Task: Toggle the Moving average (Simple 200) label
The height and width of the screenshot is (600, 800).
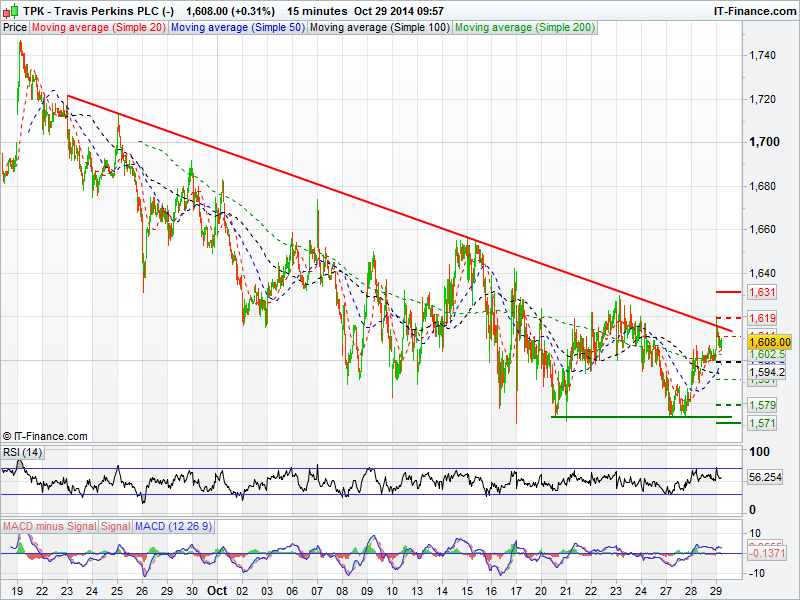Action: (x=520, y=28)
